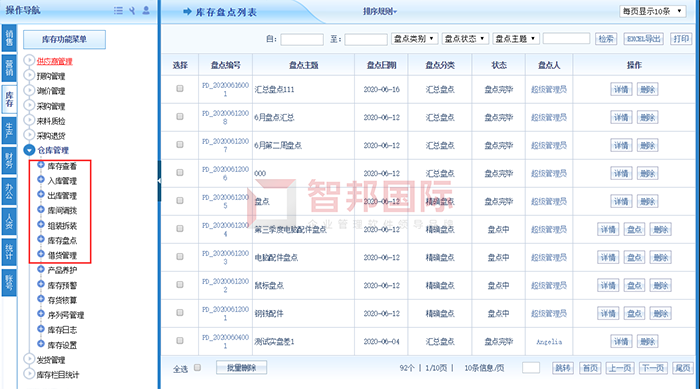This screenshot has width=700, height=389.
Task: Tick the checkbox for 汇总盘点111 row
Action: [x=180, y=88]
